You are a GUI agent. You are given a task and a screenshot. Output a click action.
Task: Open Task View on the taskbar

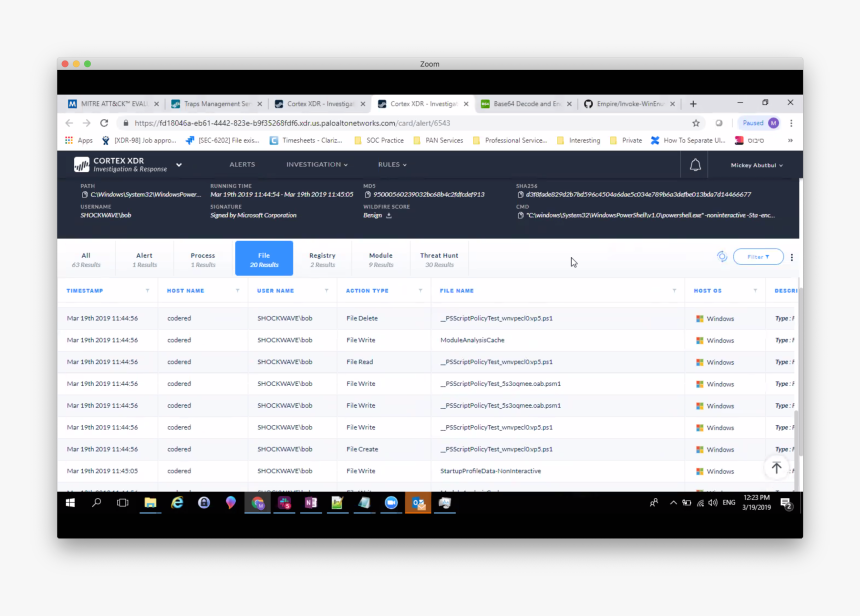(122, 502)
